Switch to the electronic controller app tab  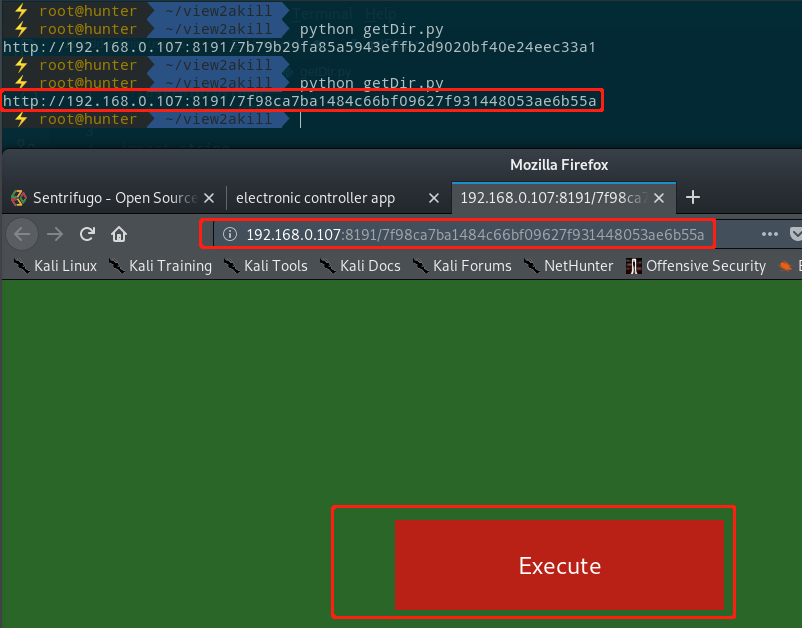pos(338,198)
